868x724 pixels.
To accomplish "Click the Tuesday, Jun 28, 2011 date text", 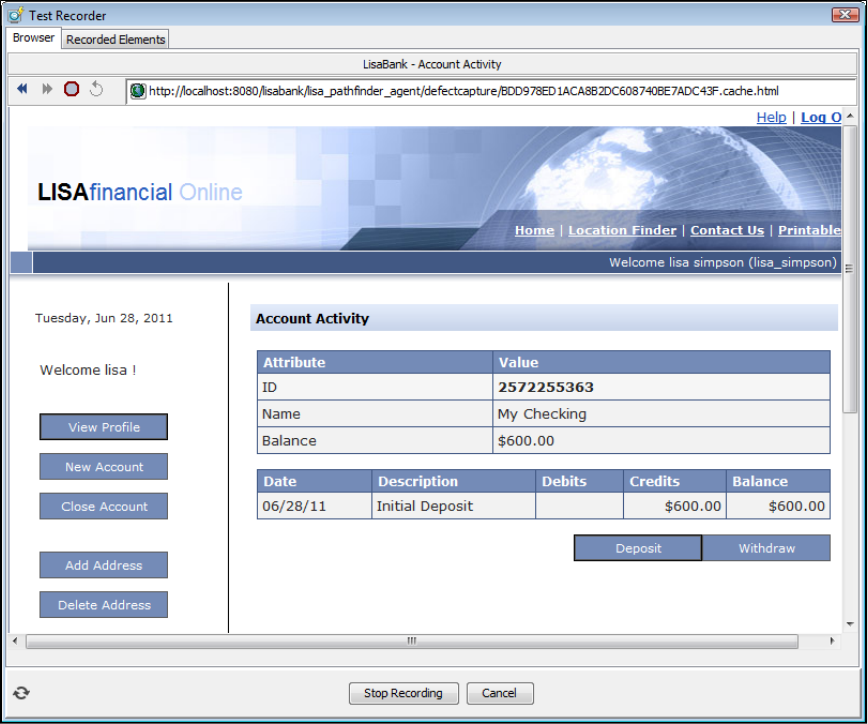I will 104,318.
